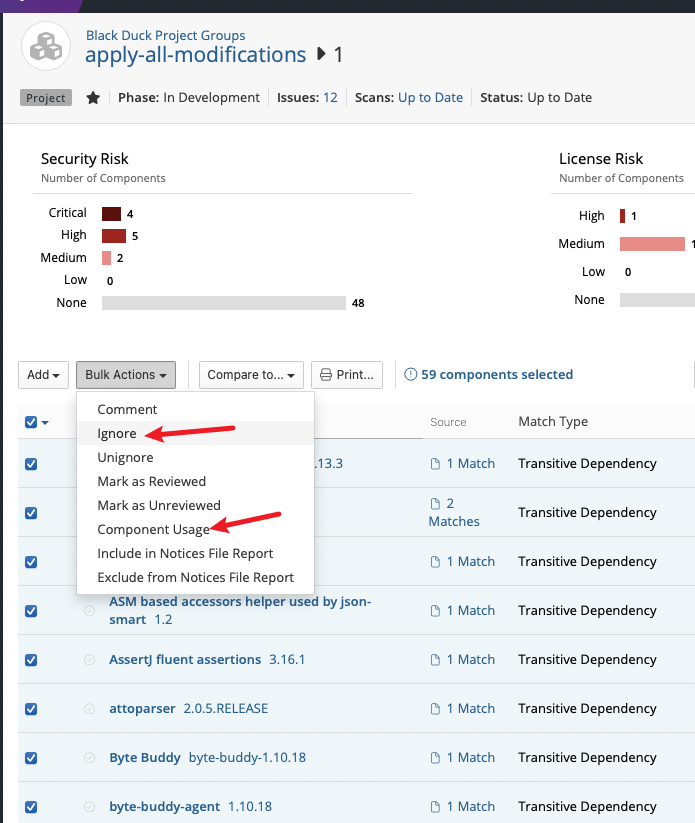Click the 59 components selected link
Image resolution: width=695 pixels, height=823 pixels.
tap(497, 374)
